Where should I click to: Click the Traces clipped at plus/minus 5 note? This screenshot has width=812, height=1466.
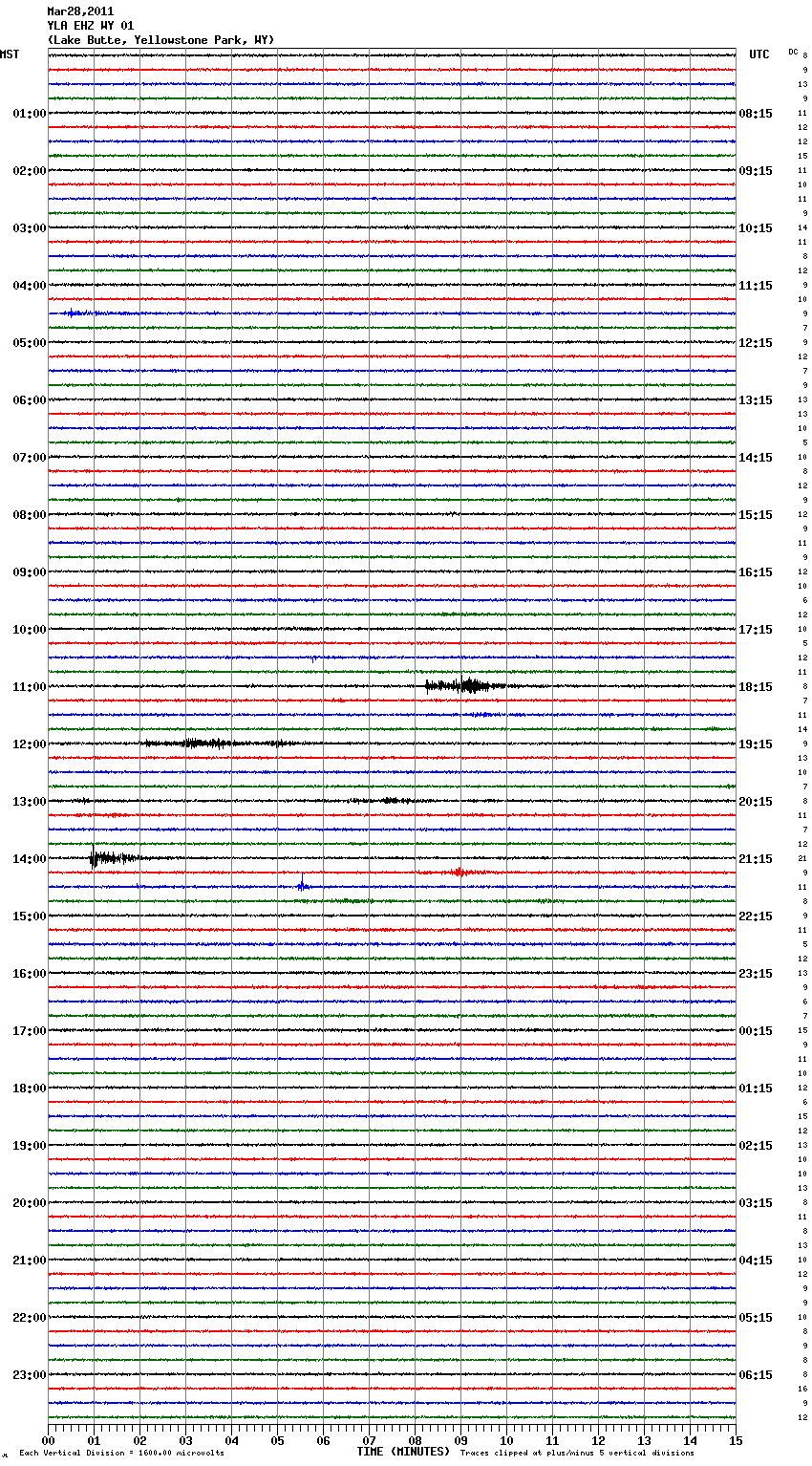(577, 1454)
